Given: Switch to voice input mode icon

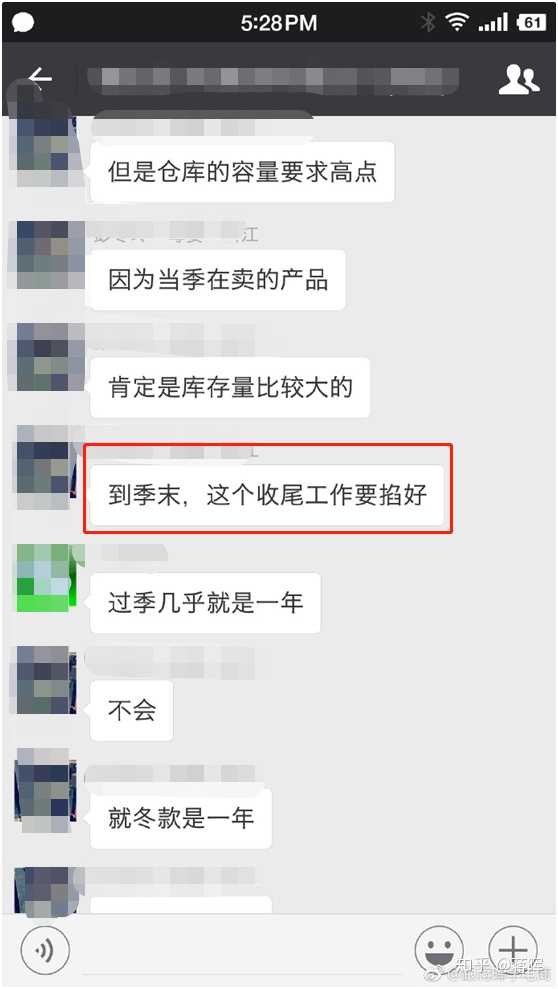Looking at the screenshot, I should (45, 949).
